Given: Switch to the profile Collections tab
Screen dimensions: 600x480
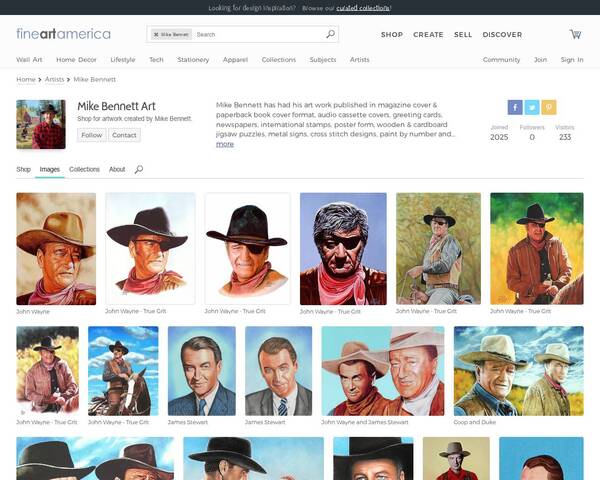Looking at the screenshot, I should tap(84, 169).
